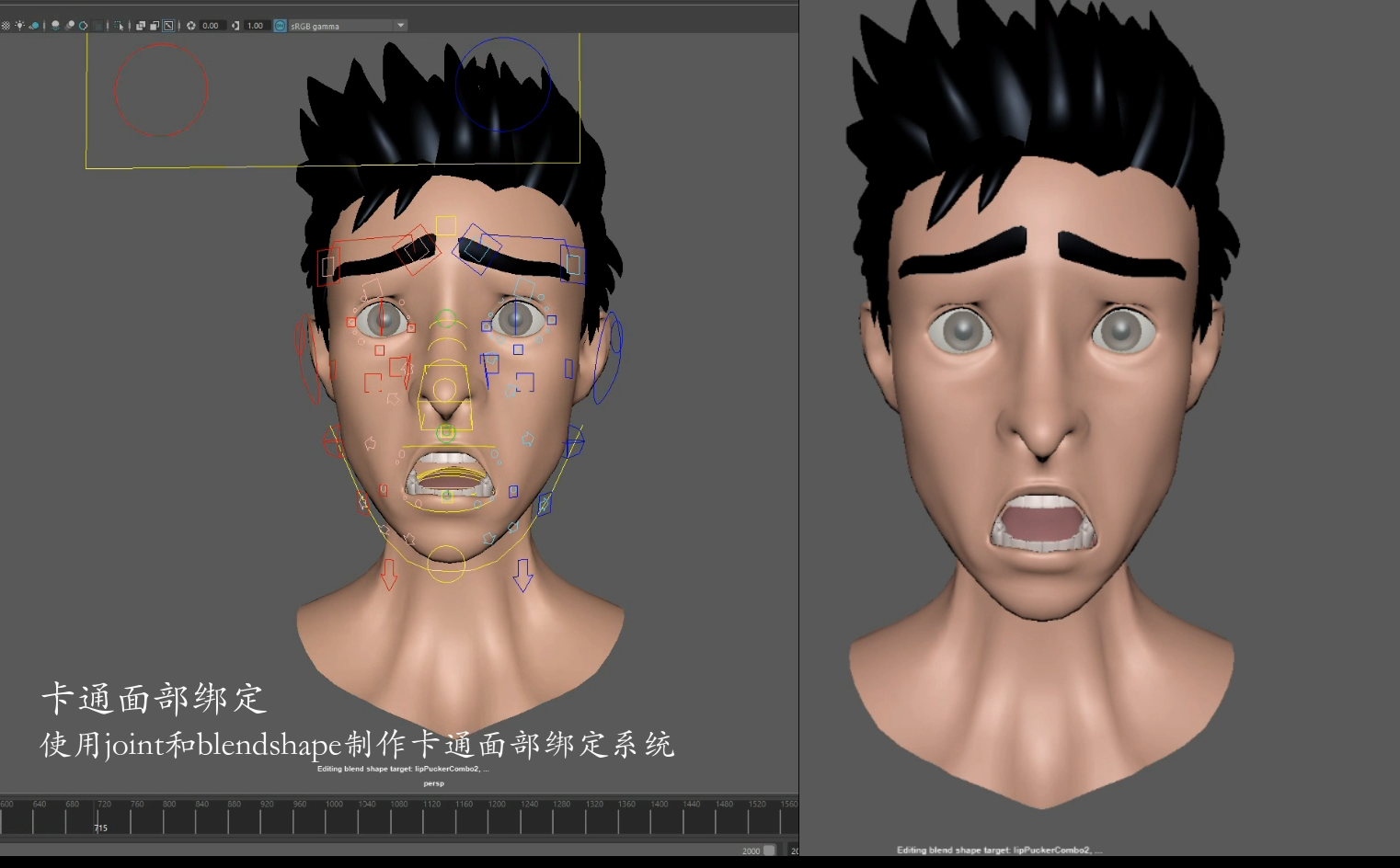1400x868 pixels.
Task: Toggle motion blur icon in toolbar
Action: pyautogui.click(x=69, y=26)
